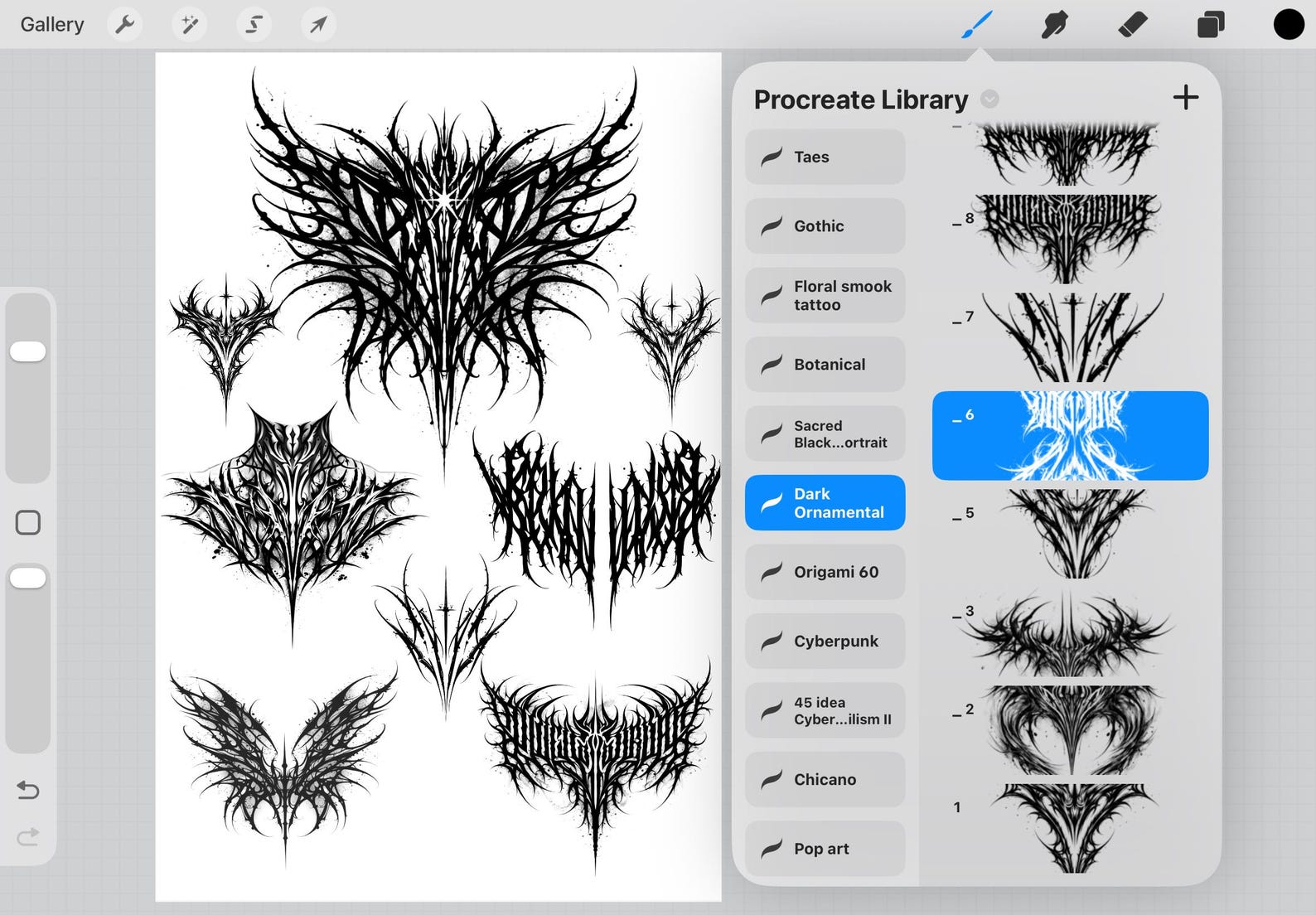Image resolution: width=1316 pixels, height=915 pixels.
Task: Select the Paint brush tool
Action: (x=977, y=25)
